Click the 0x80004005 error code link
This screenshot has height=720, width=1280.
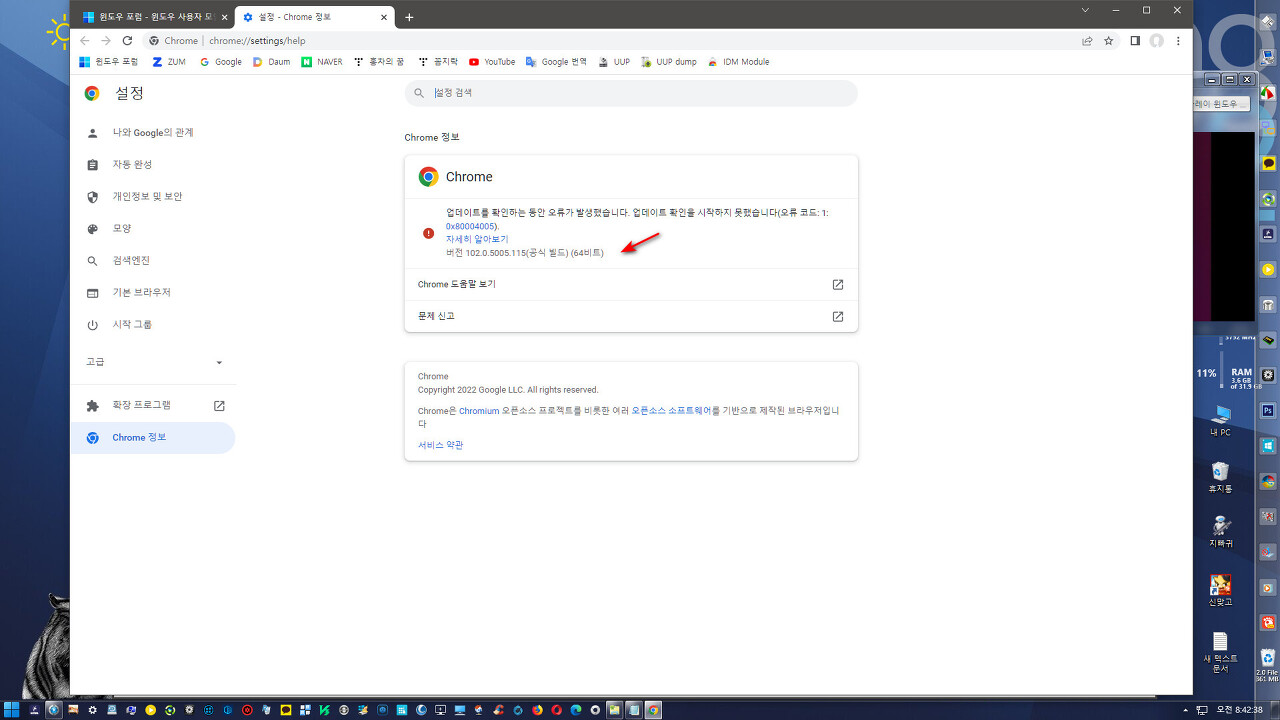click(x=470, y=227)
